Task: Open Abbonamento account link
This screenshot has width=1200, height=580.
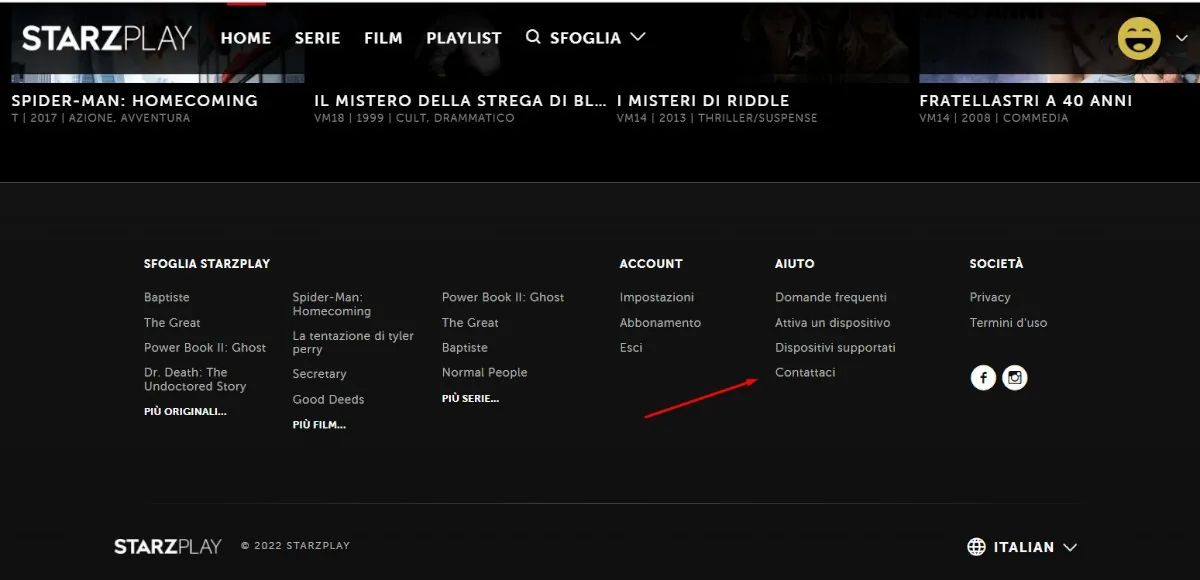Action: pyautogui.click(x=660, y=323)
